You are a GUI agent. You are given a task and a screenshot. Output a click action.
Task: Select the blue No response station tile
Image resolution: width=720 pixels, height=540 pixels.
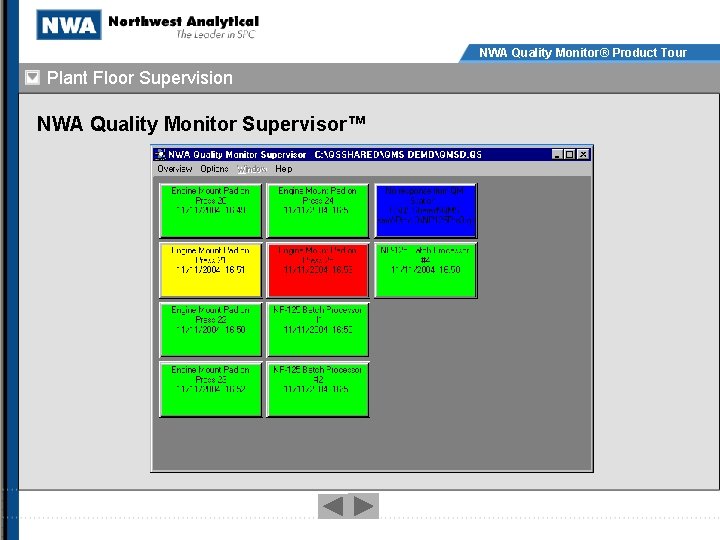click(425, 210)
